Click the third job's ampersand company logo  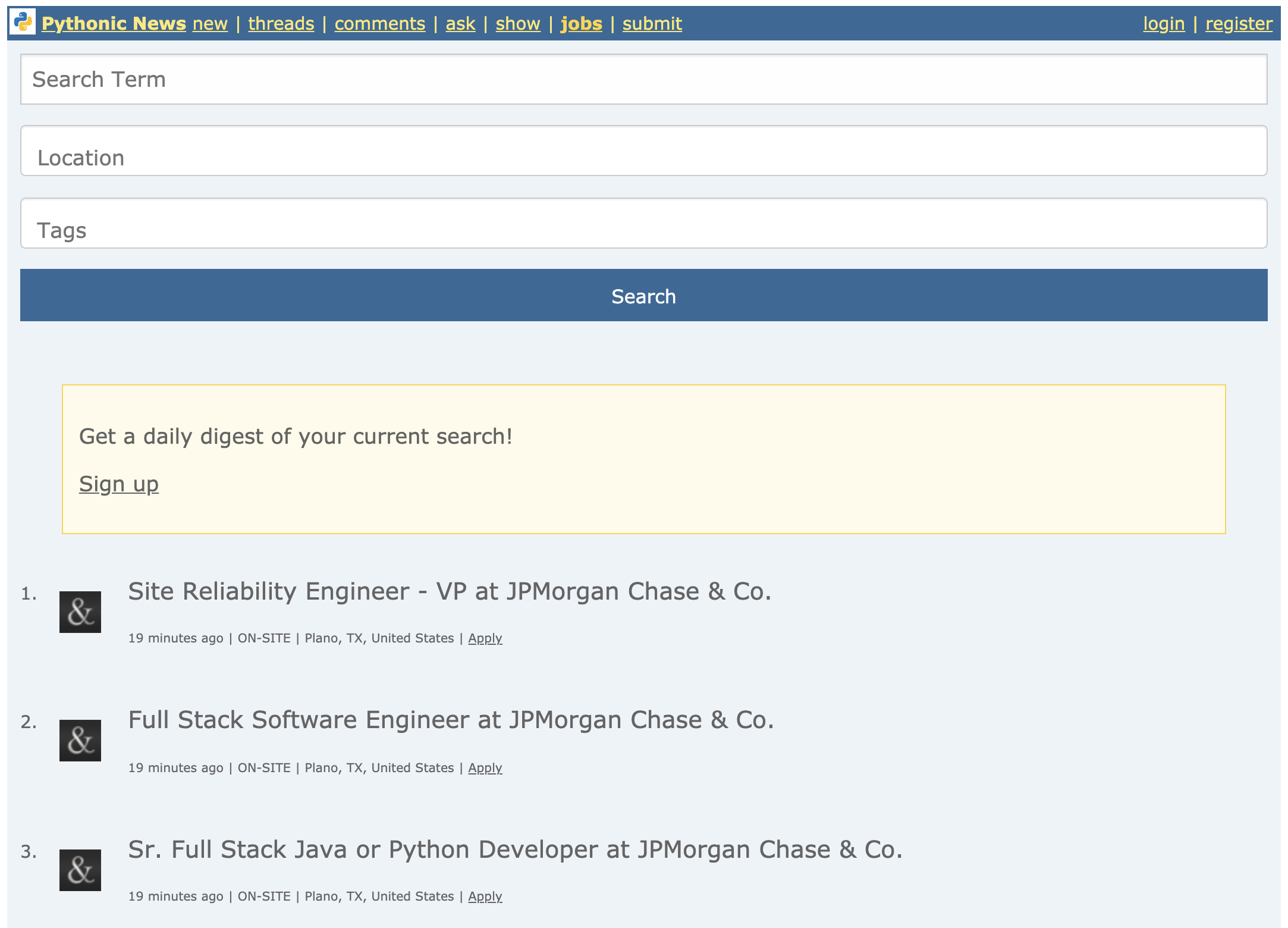point(80,870)
